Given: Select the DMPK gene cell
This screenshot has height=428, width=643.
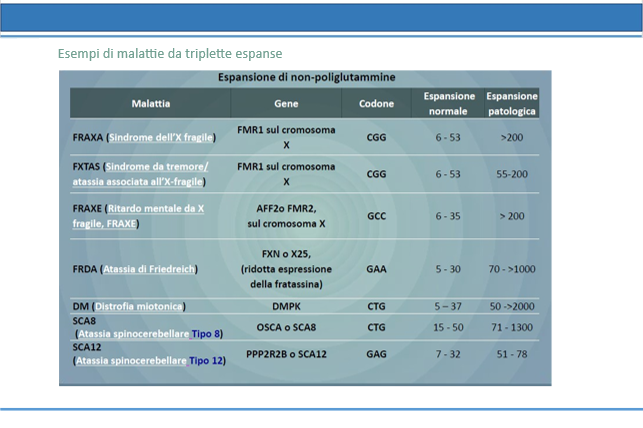Looking at the screenshot, I should (x=286, y=307).
